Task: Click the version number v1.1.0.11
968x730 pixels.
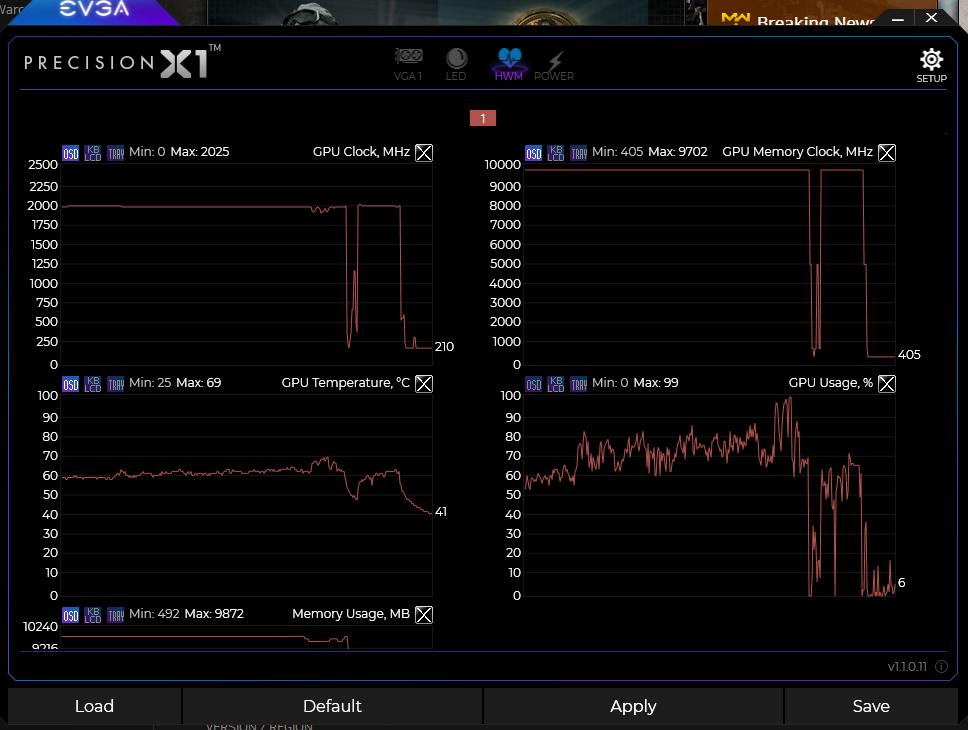Action: coord(907,667)
